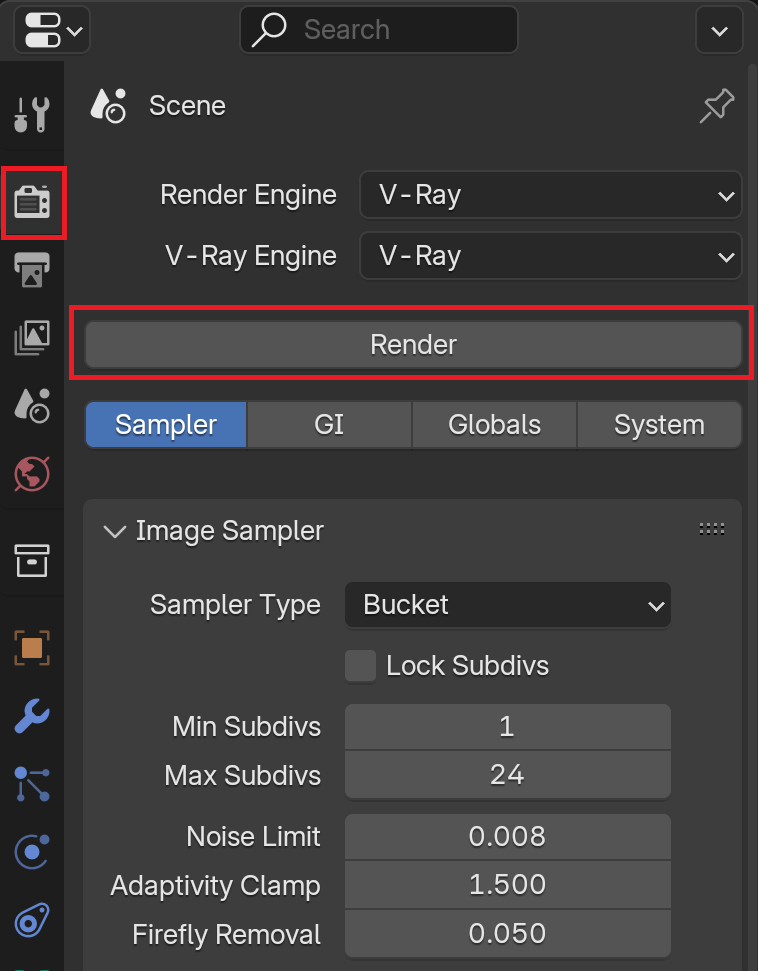Enable the Lock Subdivs checkbox
The width and height of the screenshot is (758, 971).
tap(360, 666)
